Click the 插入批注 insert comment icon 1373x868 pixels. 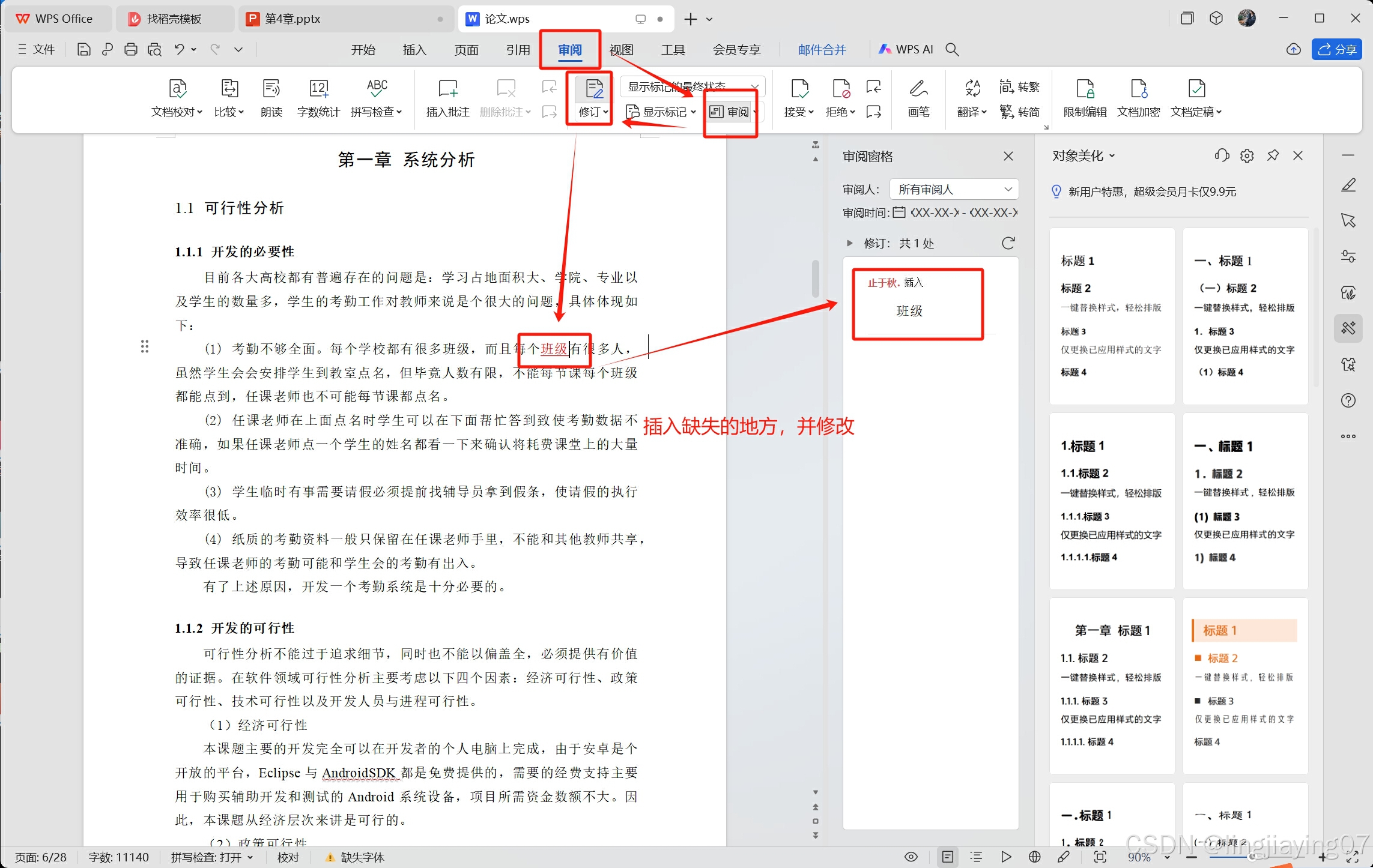pyautogui.click(x=447, y=89)
